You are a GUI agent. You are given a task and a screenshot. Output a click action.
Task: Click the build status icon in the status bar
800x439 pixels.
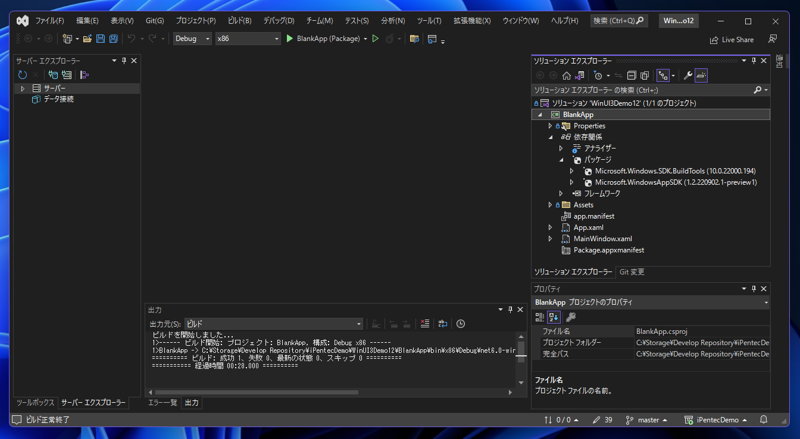click(17, 420)
